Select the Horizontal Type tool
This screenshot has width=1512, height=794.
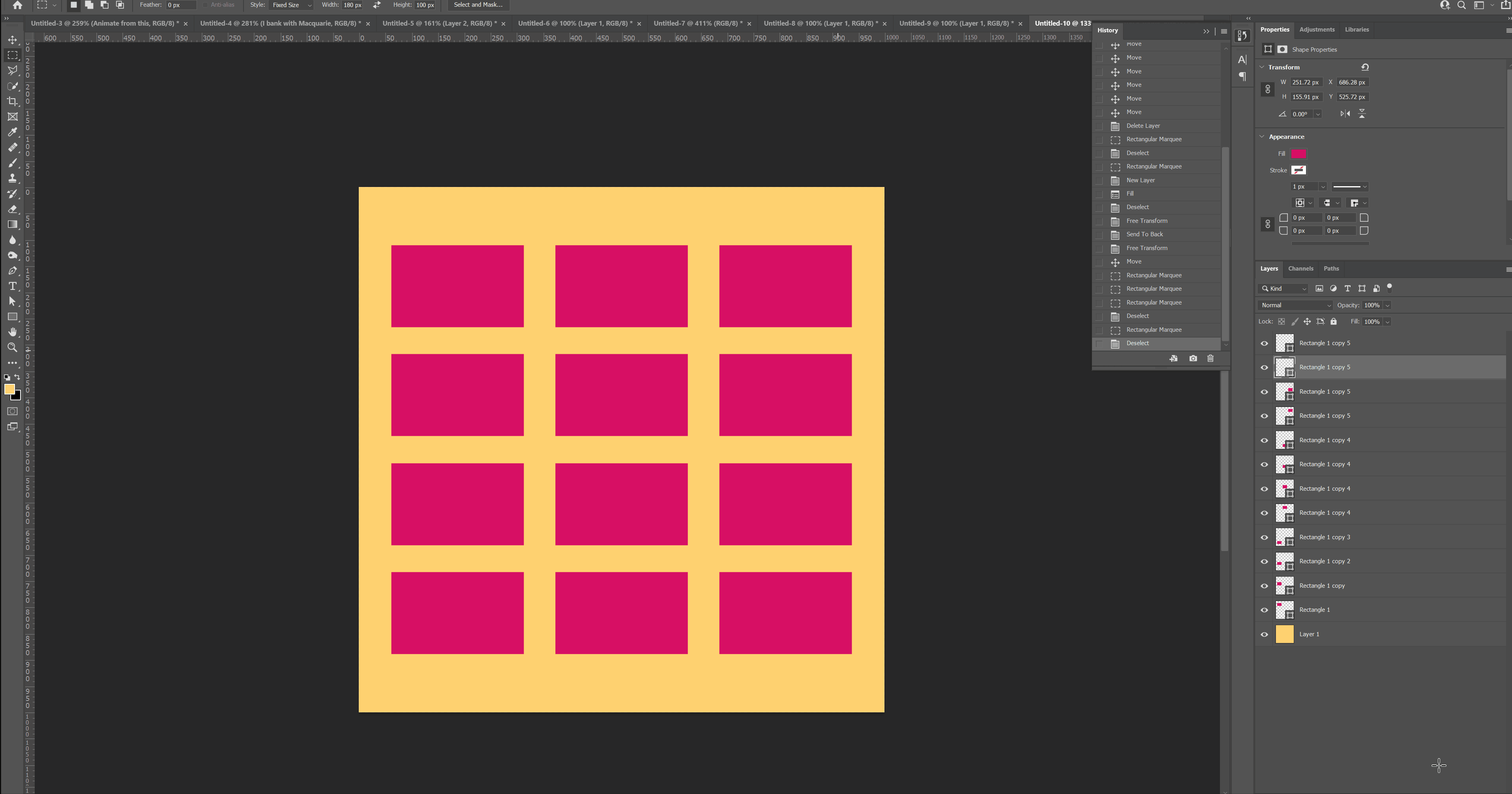(x=12, y=286)
